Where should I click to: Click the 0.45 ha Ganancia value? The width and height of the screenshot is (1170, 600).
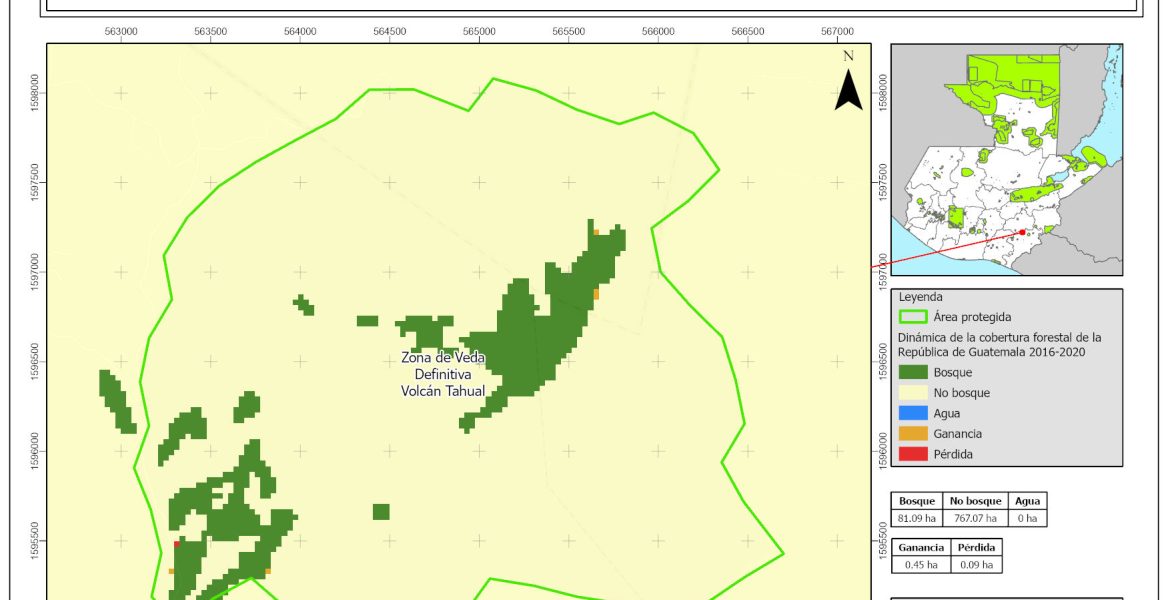point(920,564)
